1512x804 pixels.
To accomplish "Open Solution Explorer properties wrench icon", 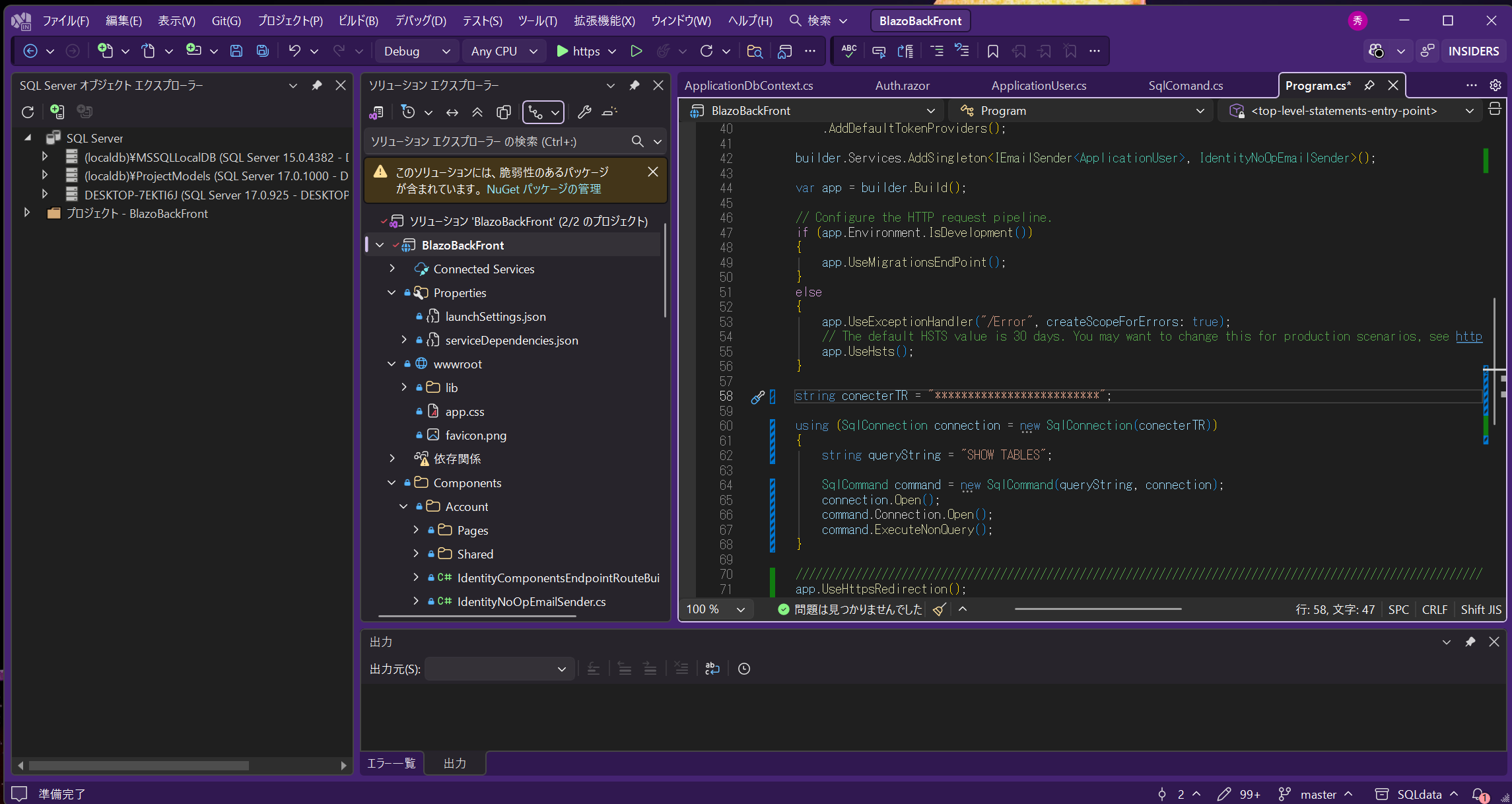I will point(584,112).
